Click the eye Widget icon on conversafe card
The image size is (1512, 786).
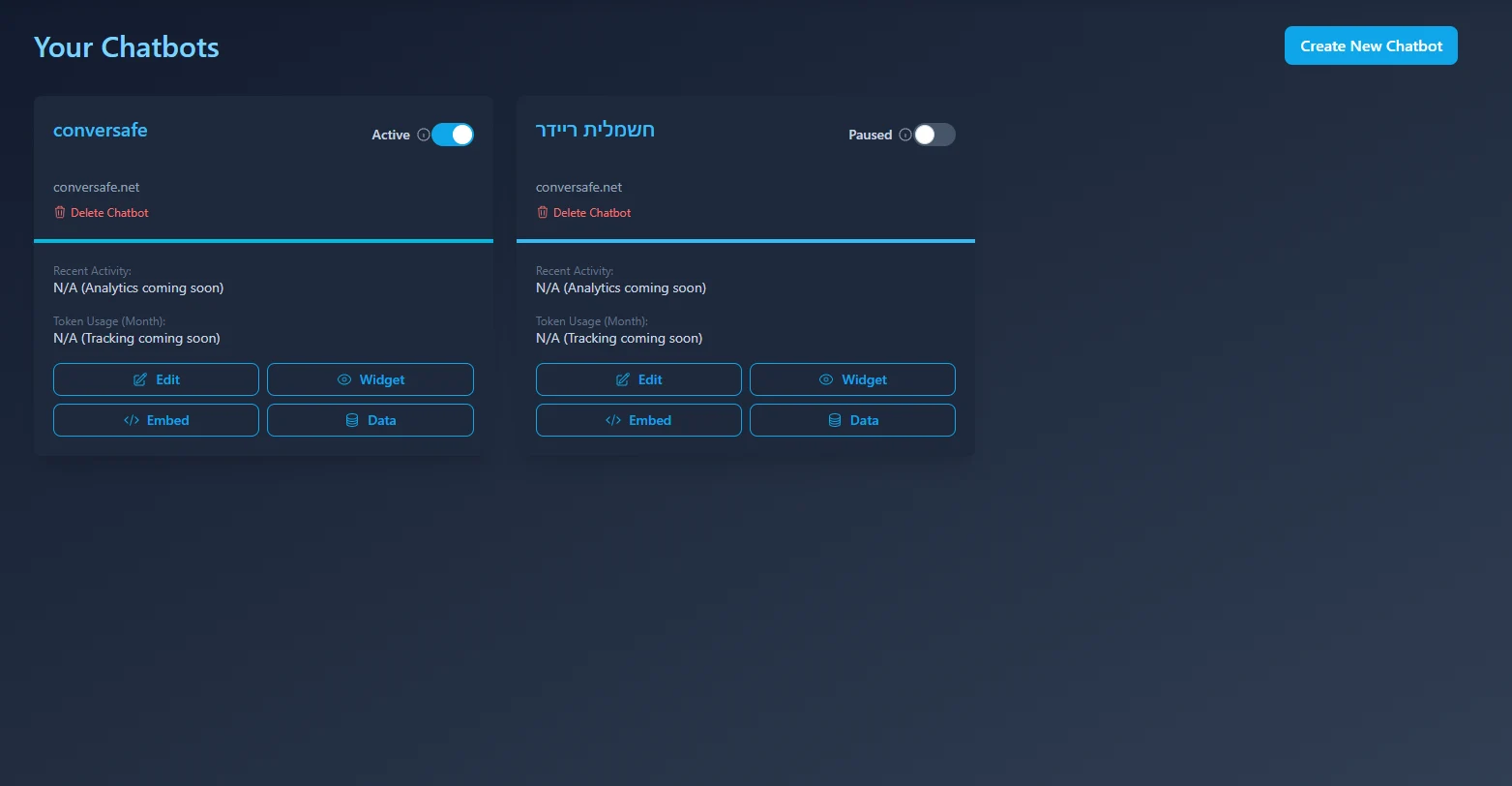(344, 379)
